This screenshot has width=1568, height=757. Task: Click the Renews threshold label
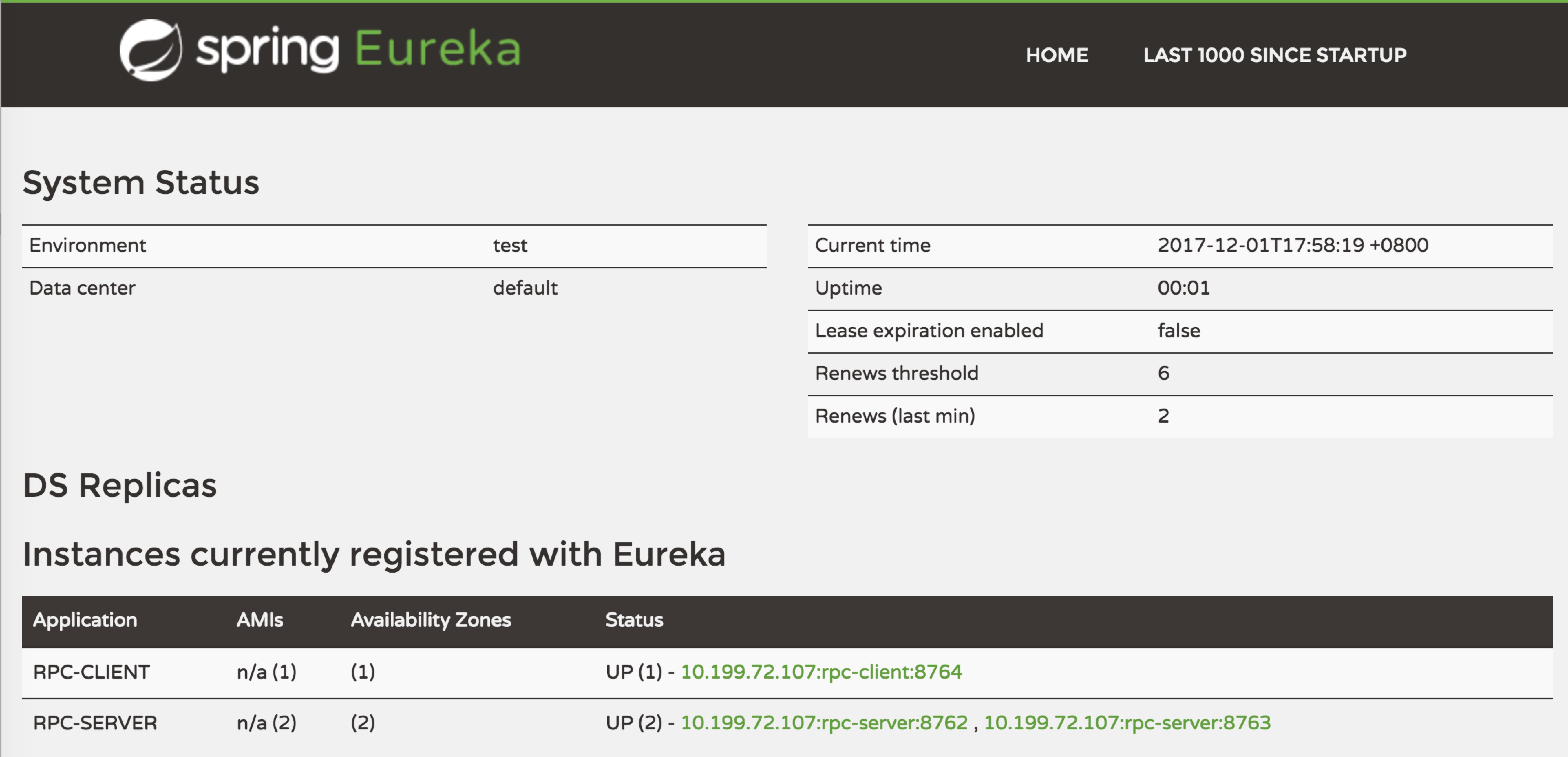[x=897, y=373]
